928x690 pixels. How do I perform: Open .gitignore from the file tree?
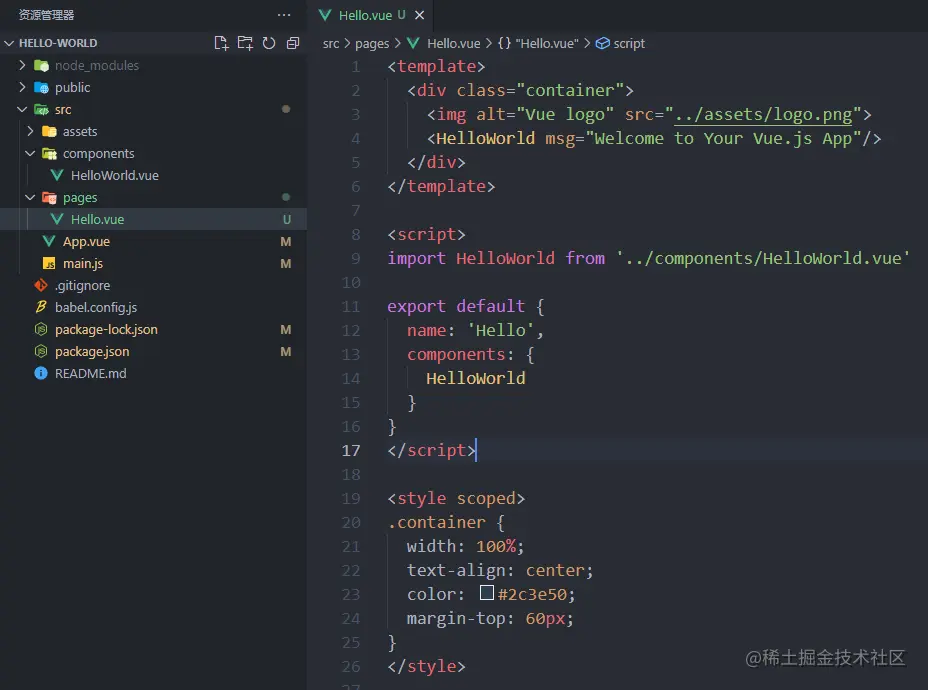click(x=82, y=285)
